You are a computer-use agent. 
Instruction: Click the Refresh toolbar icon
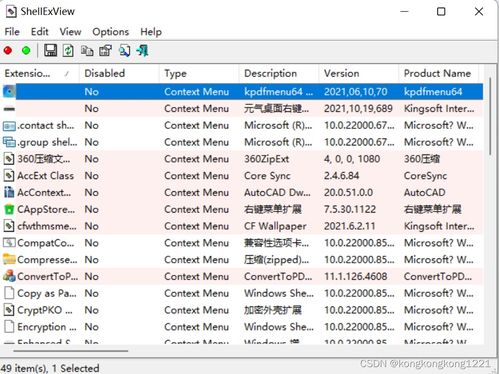coord(68,51)
